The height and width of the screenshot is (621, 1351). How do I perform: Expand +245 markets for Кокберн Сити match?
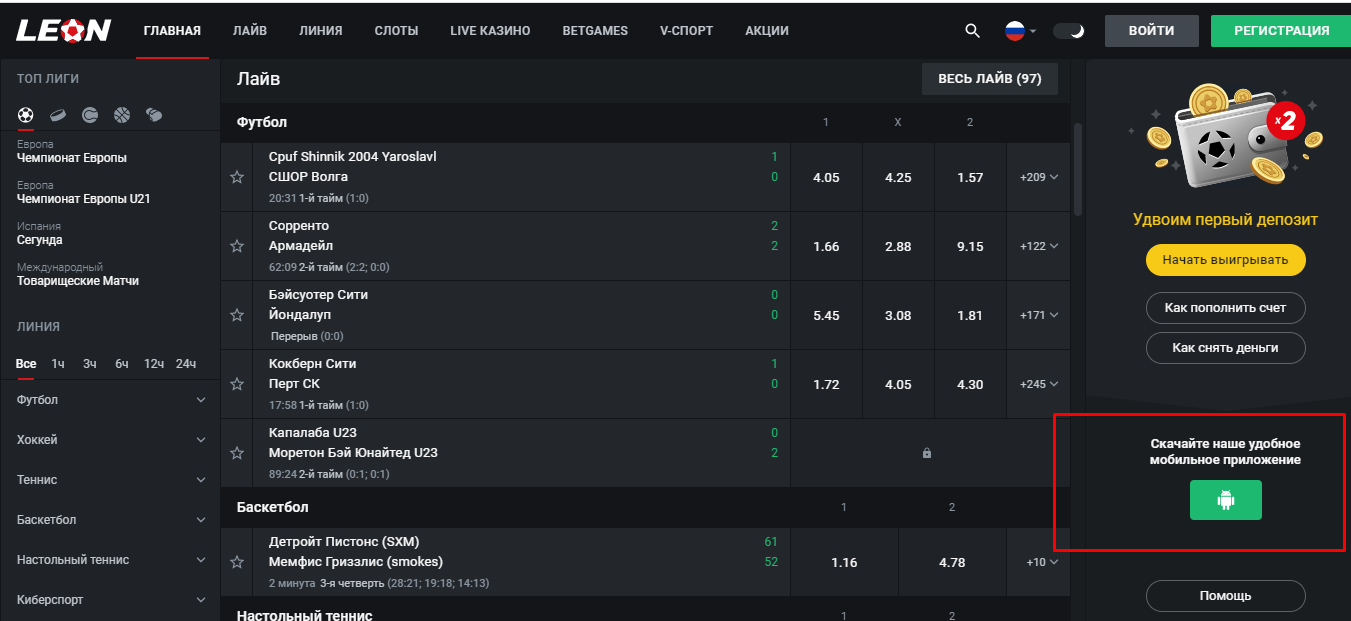click(1039, 384)
